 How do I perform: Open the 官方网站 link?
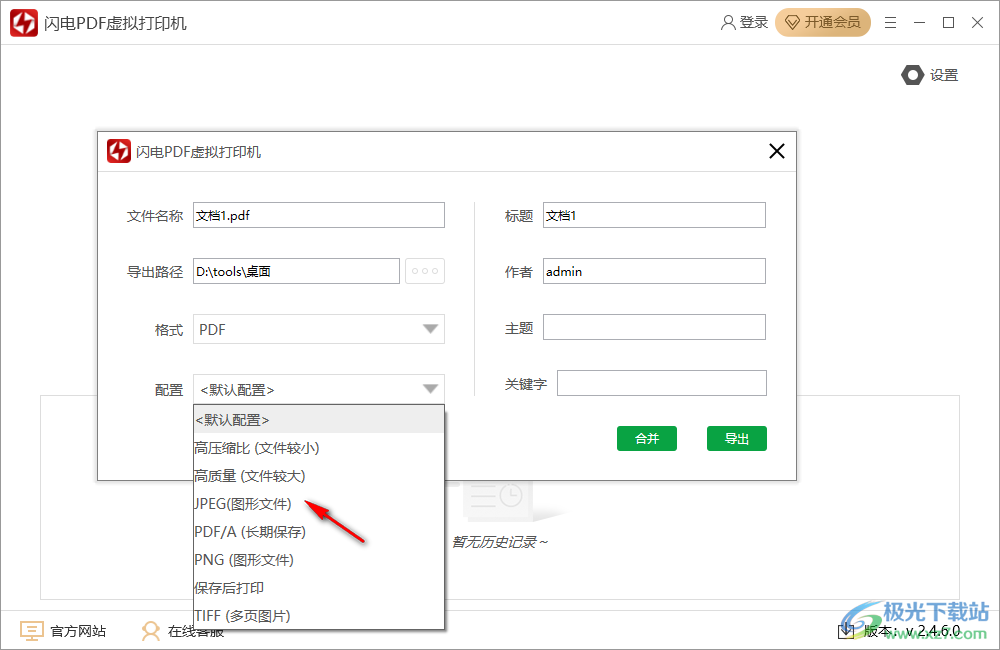pyautogui.click(x=78, y=631)
